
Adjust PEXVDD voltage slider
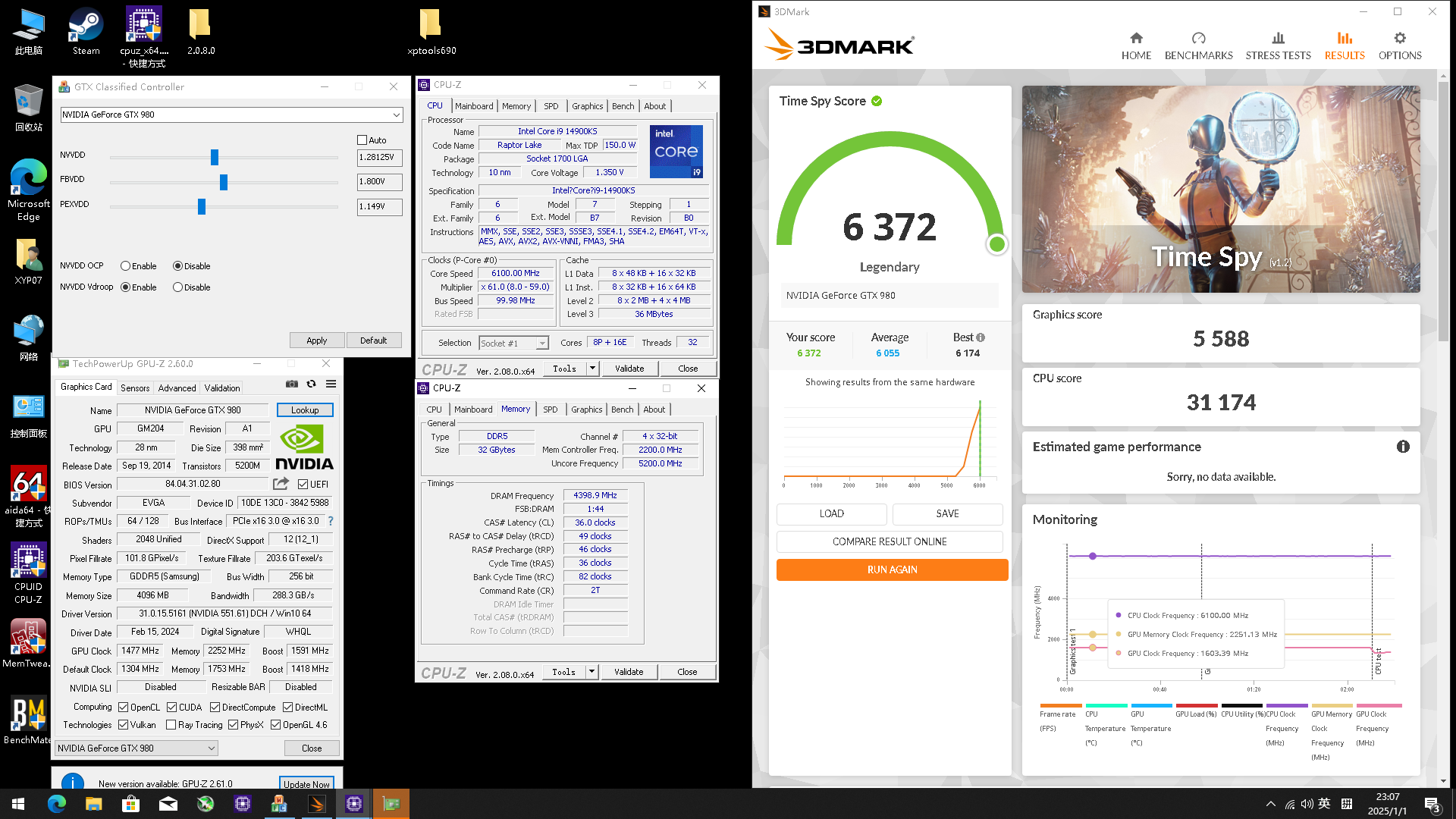click(x=202, y=206)
